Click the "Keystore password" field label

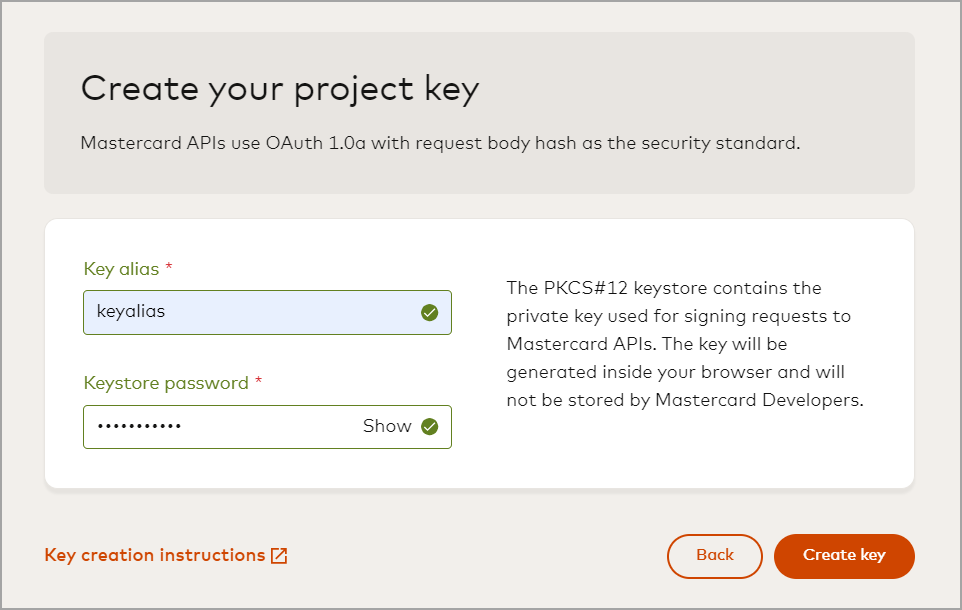coord(166,383)
